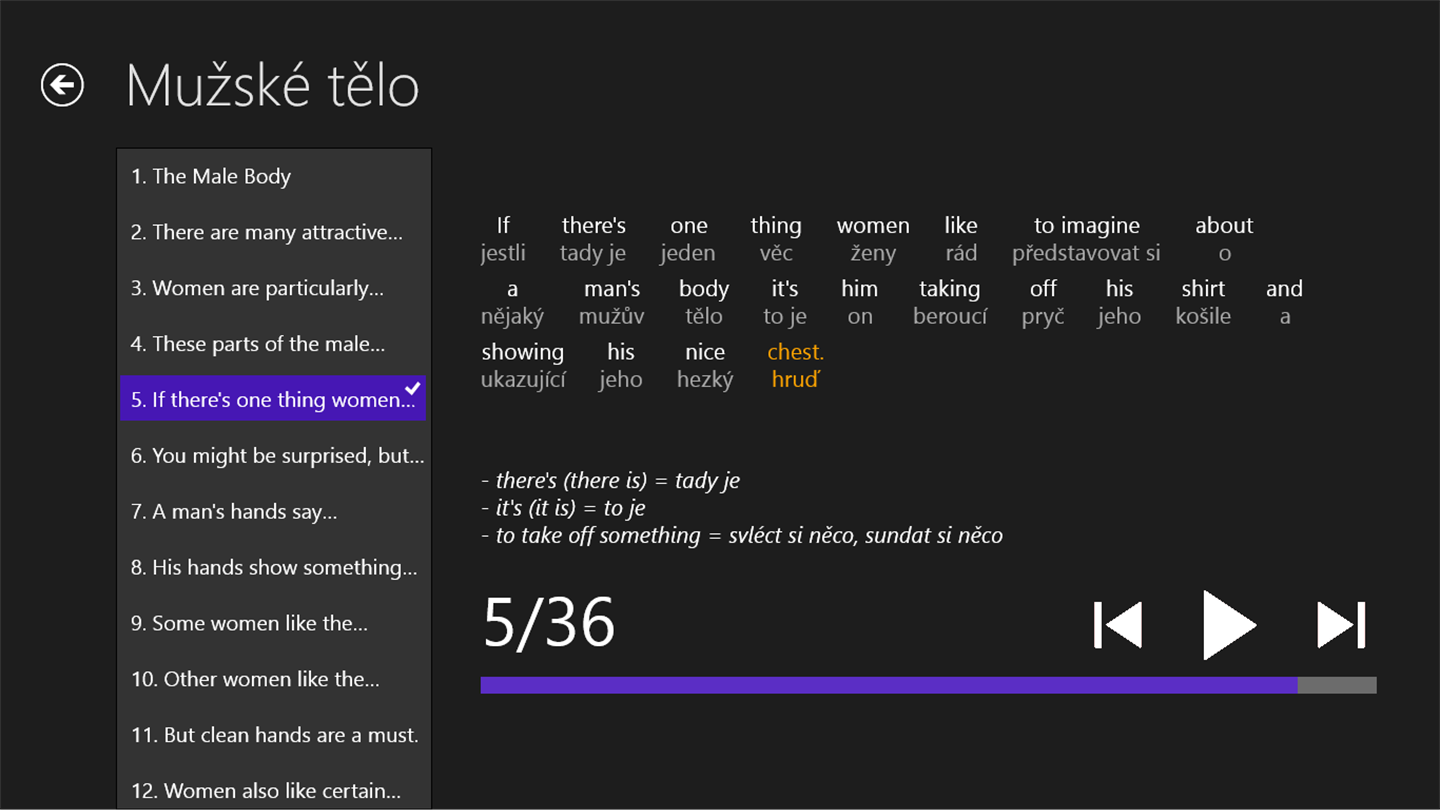Screen dimensions: 1440x810
Task: Open sentence 6 'You might be surprised, but...'
Action: click(277, 456)
